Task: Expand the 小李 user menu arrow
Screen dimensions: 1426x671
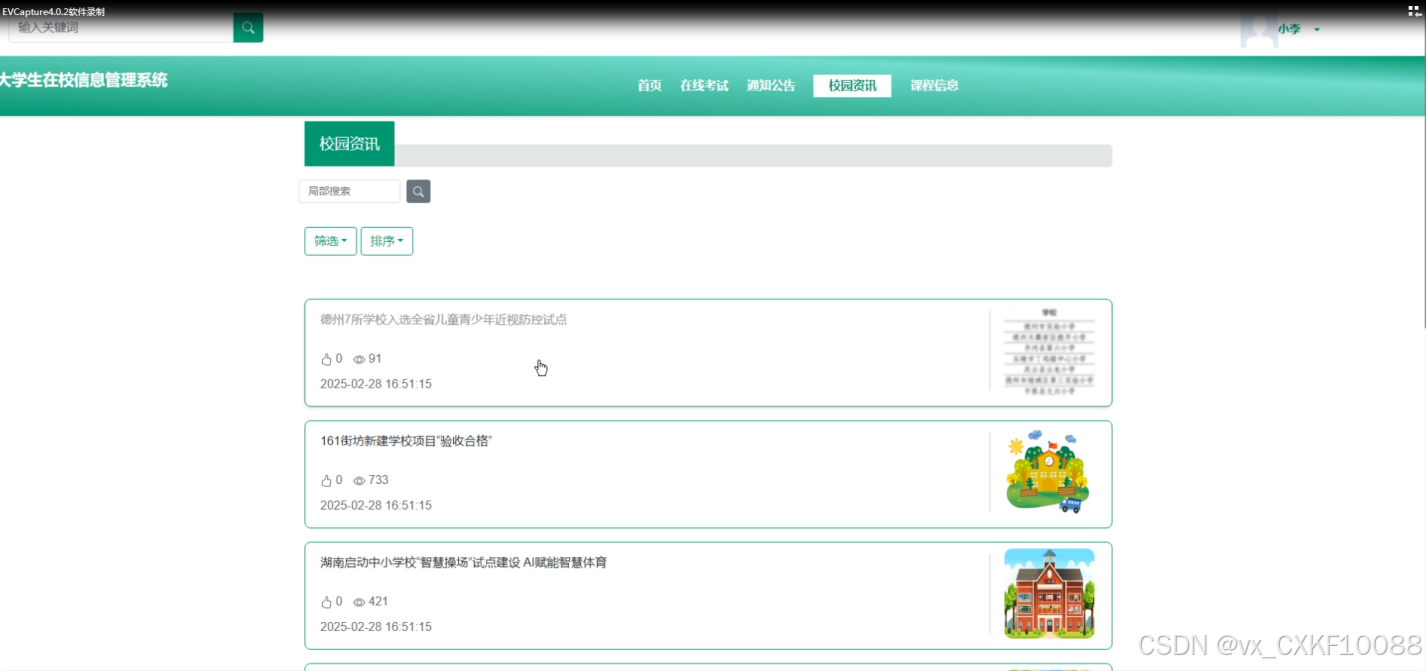Action: click(x=1316, y=30)
